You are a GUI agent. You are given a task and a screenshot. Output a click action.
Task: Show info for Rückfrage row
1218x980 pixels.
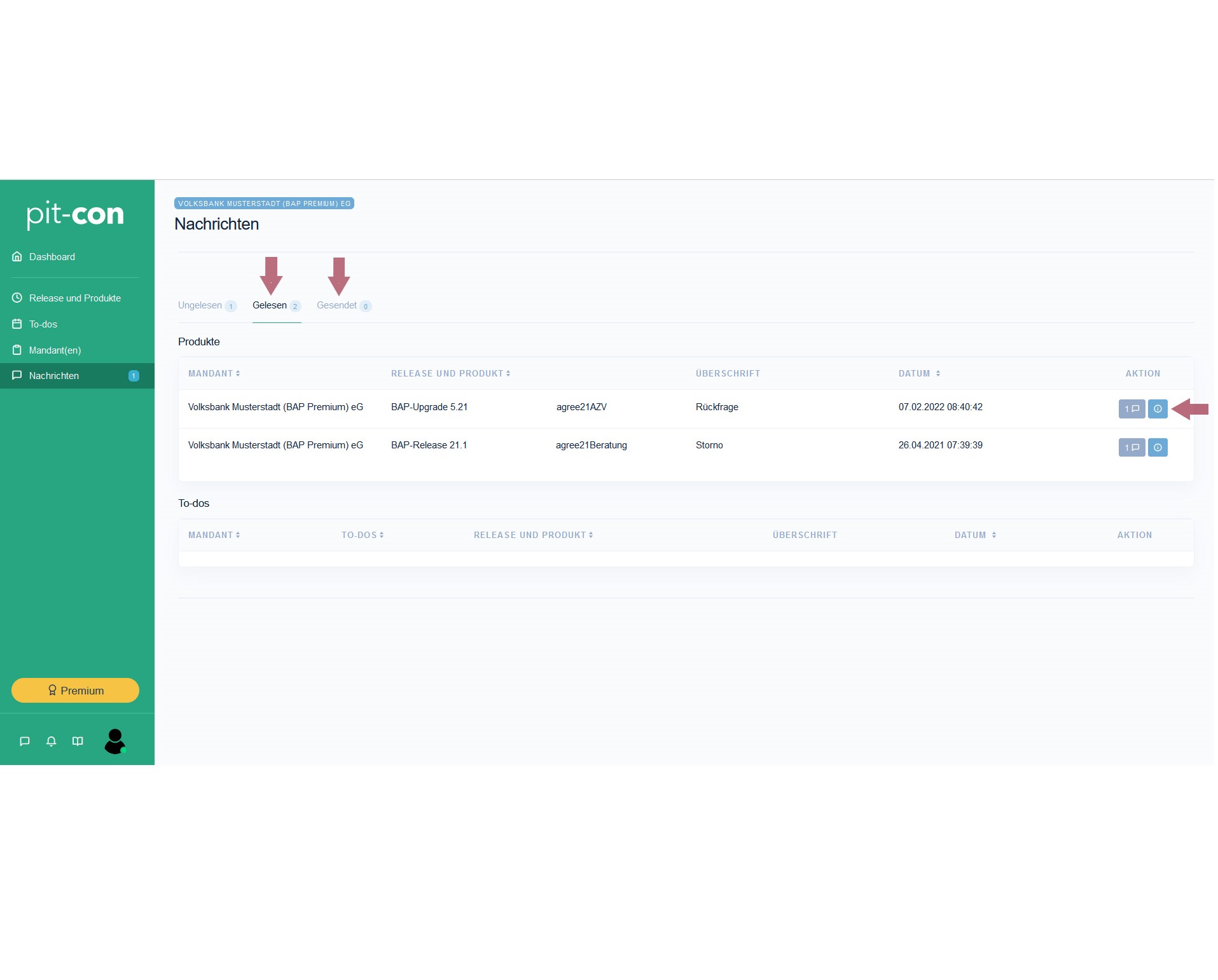[x=1158, y=409]
